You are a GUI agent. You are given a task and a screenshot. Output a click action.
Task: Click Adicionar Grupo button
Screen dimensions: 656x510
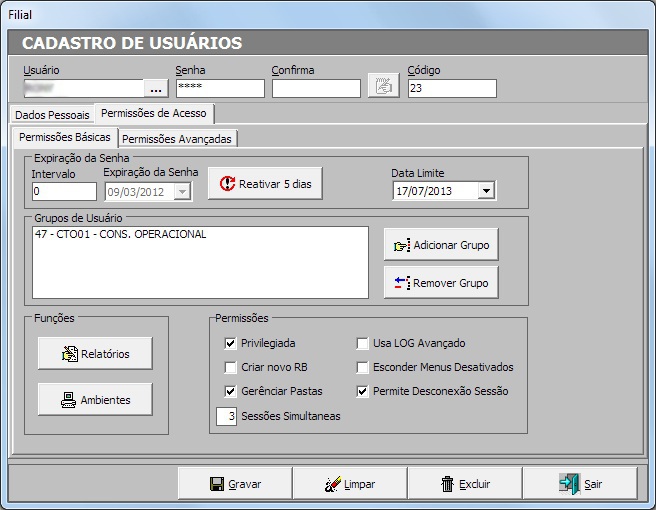coord(440,244)
